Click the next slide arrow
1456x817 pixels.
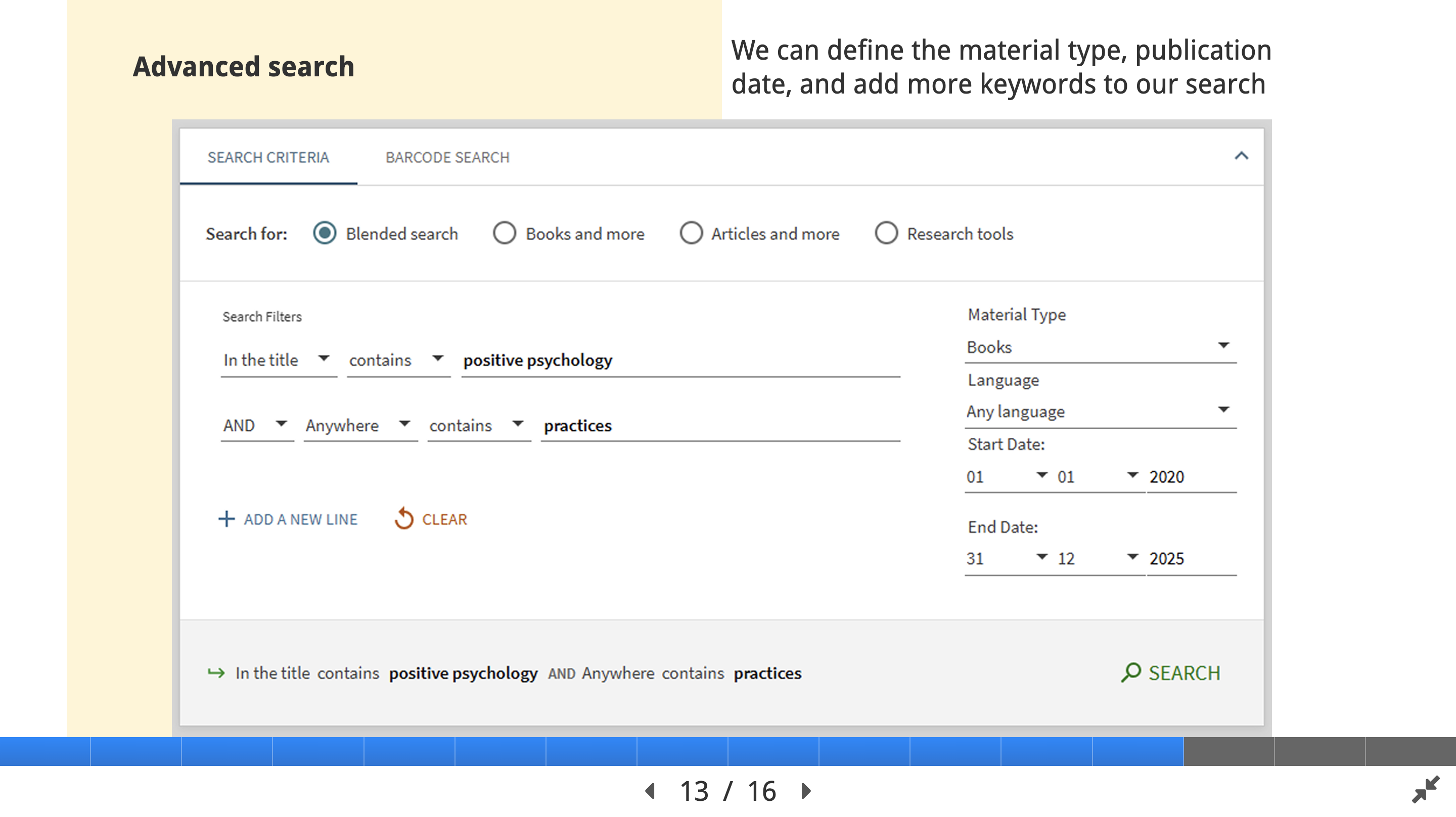tap(806, 791)
